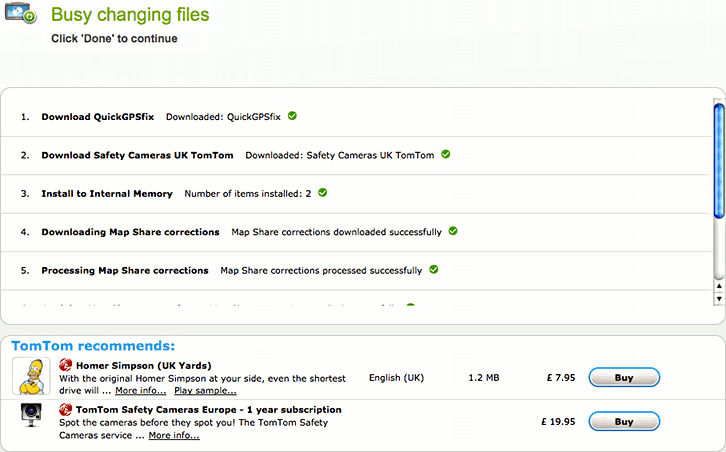Open the Homer Simpson voice thumbnail

pos(30,376)
